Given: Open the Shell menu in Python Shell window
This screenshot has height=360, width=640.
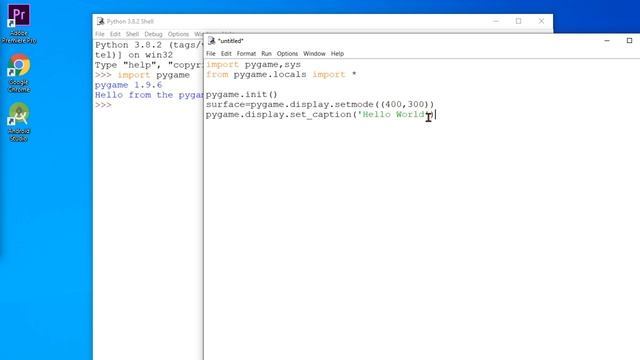Looking at the screenshot, I should [132, 34].
